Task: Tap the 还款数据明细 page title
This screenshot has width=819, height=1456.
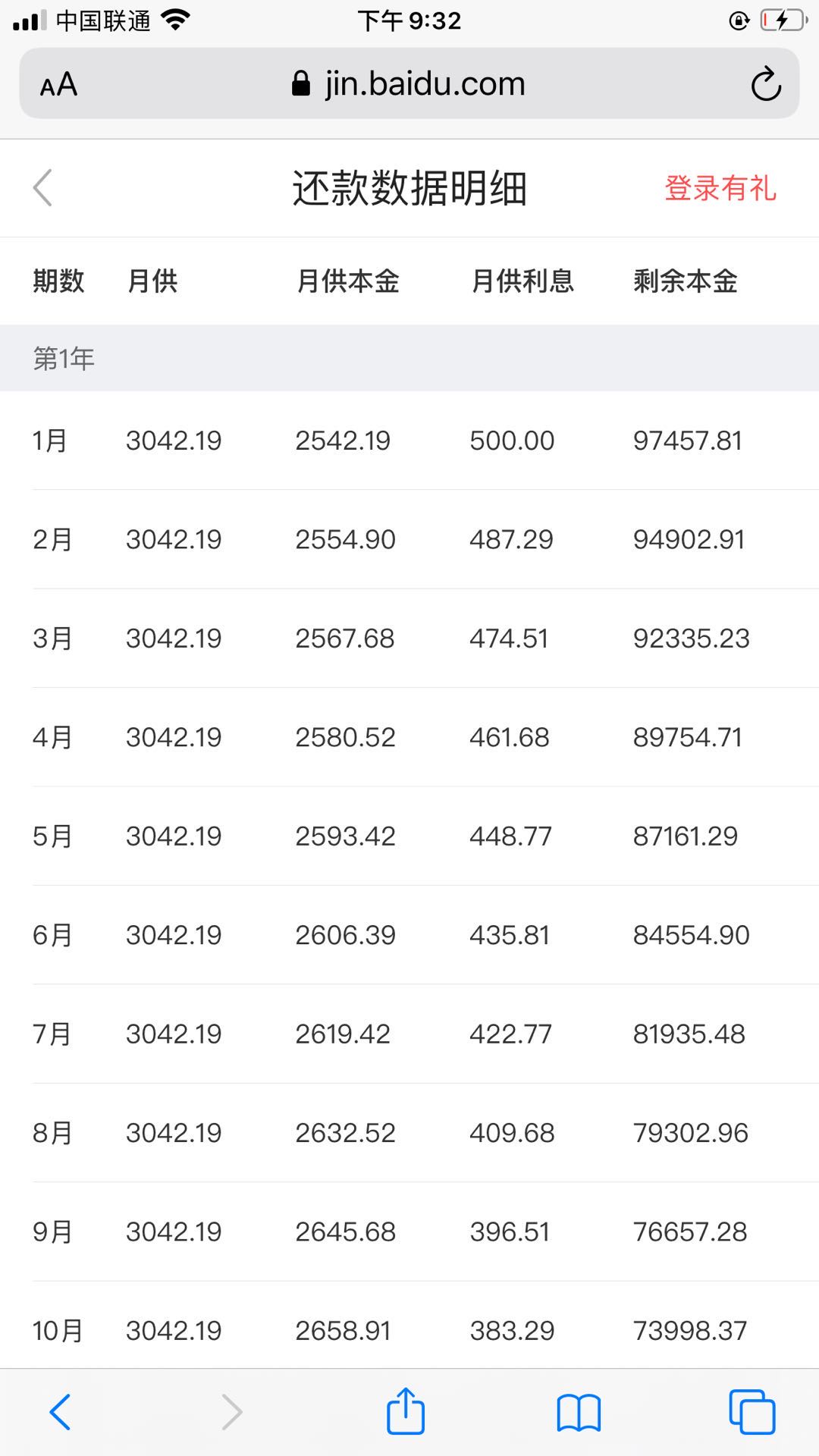Action: click(409, 188)
